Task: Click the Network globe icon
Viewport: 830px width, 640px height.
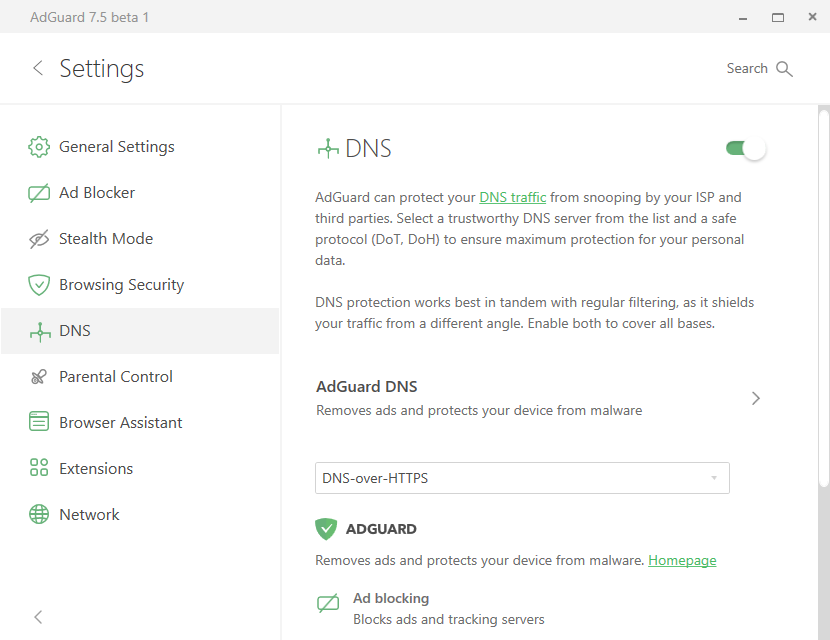Action: pos(39,515)
